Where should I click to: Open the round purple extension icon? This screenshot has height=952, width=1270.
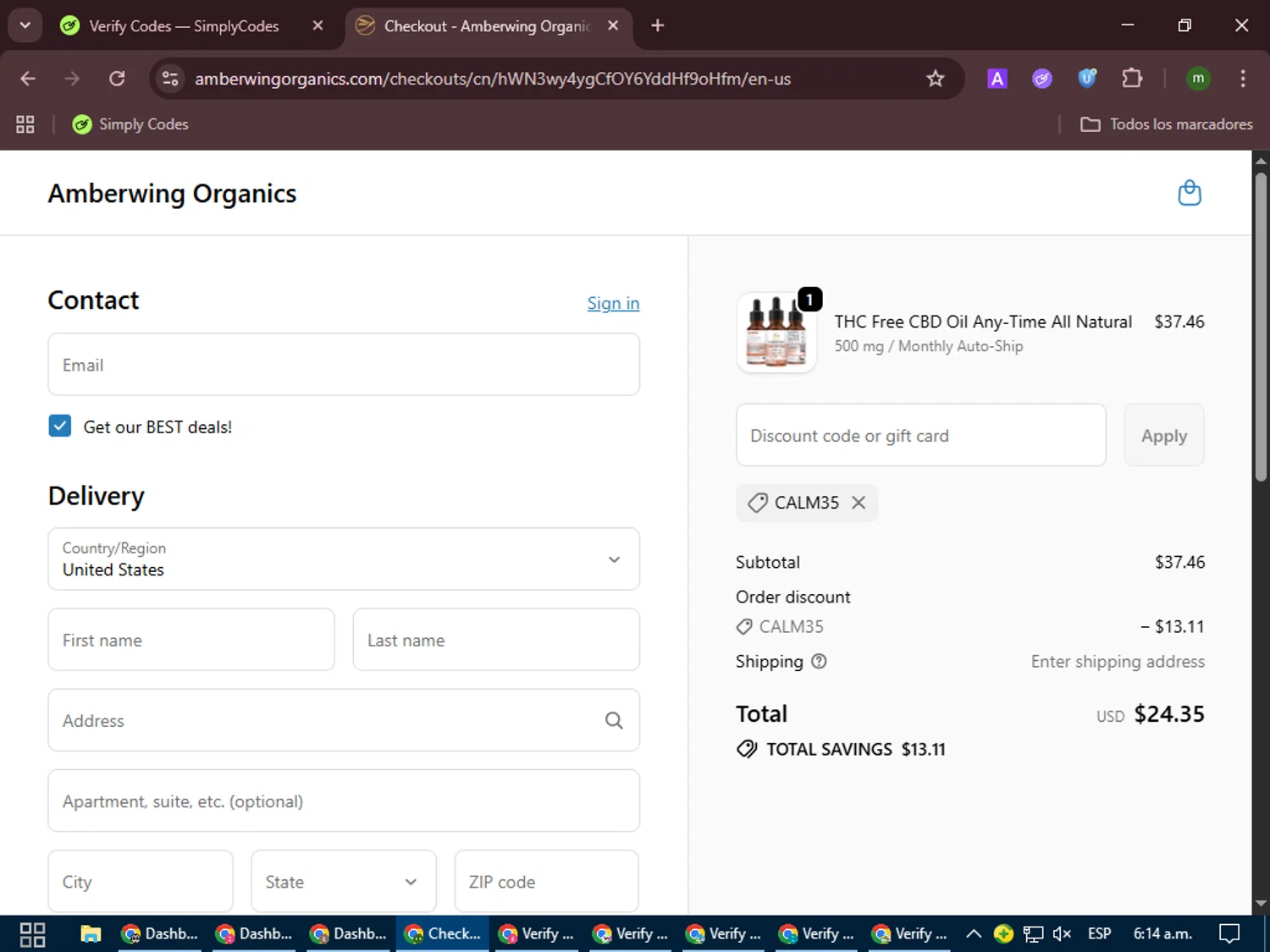pyautogui.click(x=1042, y=79)
